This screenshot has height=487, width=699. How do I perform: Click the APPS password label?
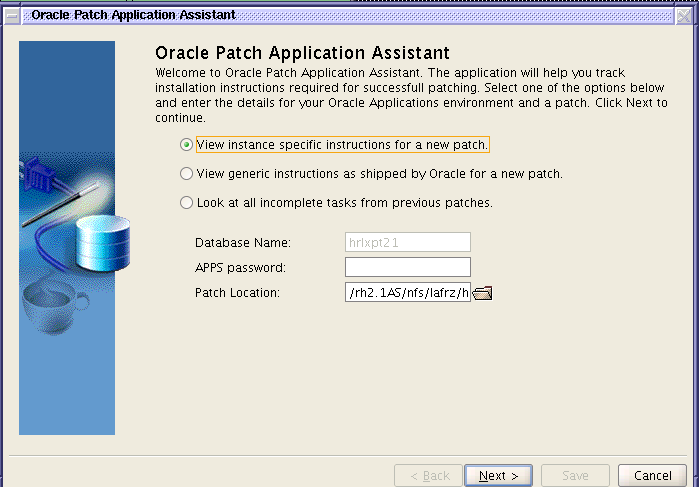240,268
